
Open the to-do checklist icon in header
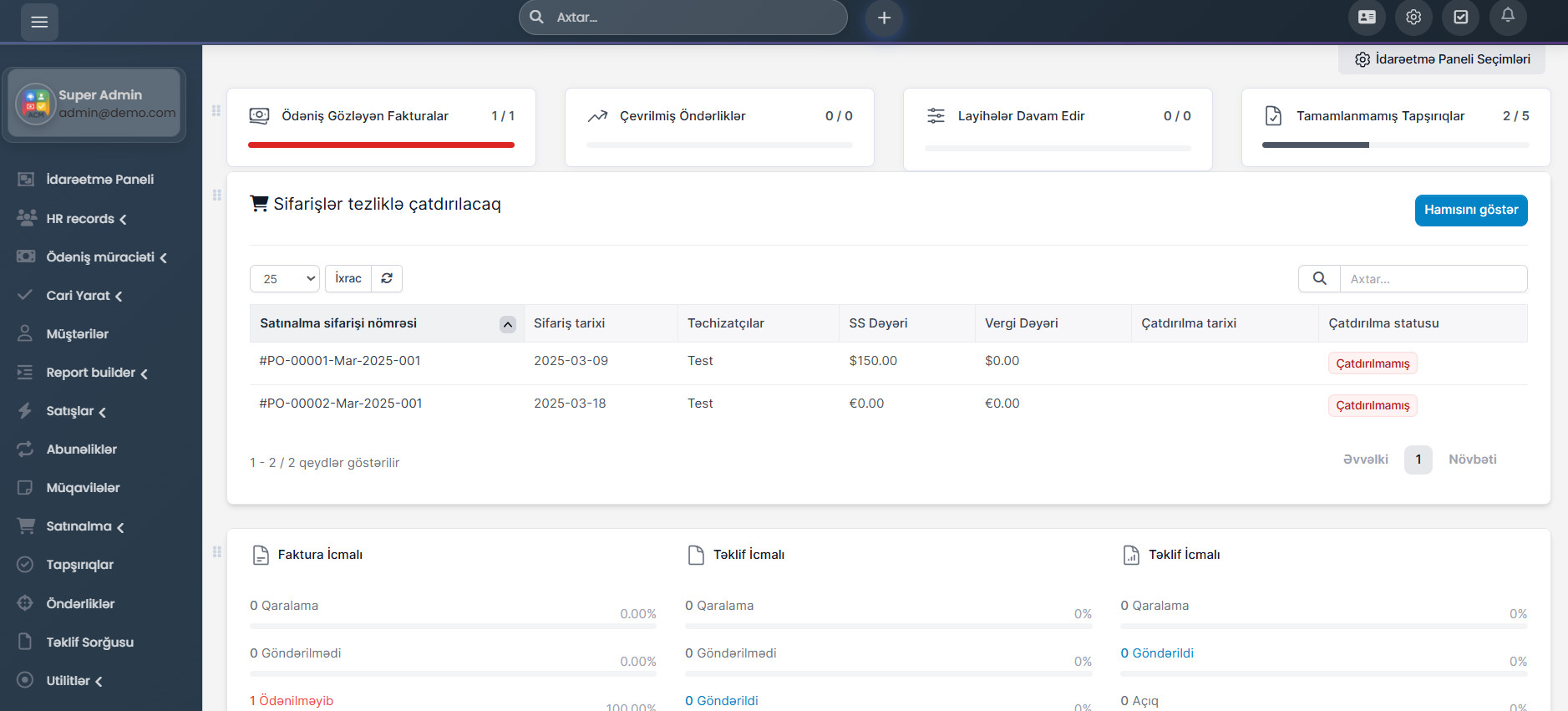click(1460, 18)
